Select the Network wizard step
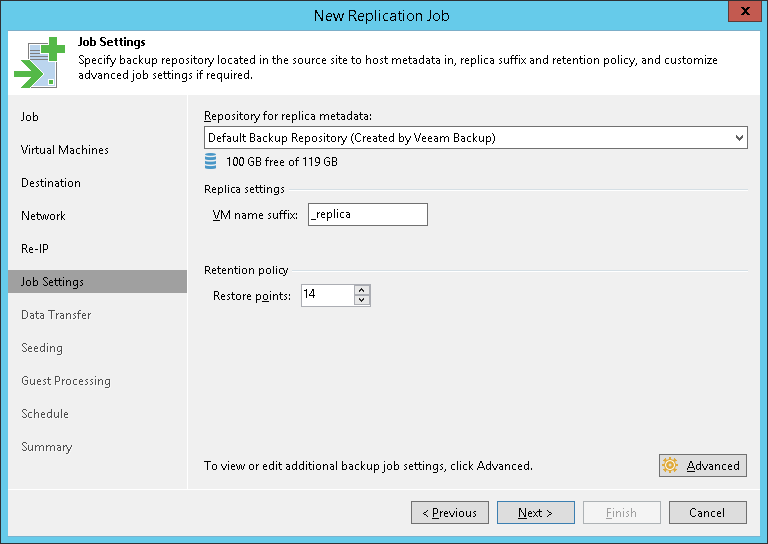Screen dimensions: 768x544 [43, 216]
